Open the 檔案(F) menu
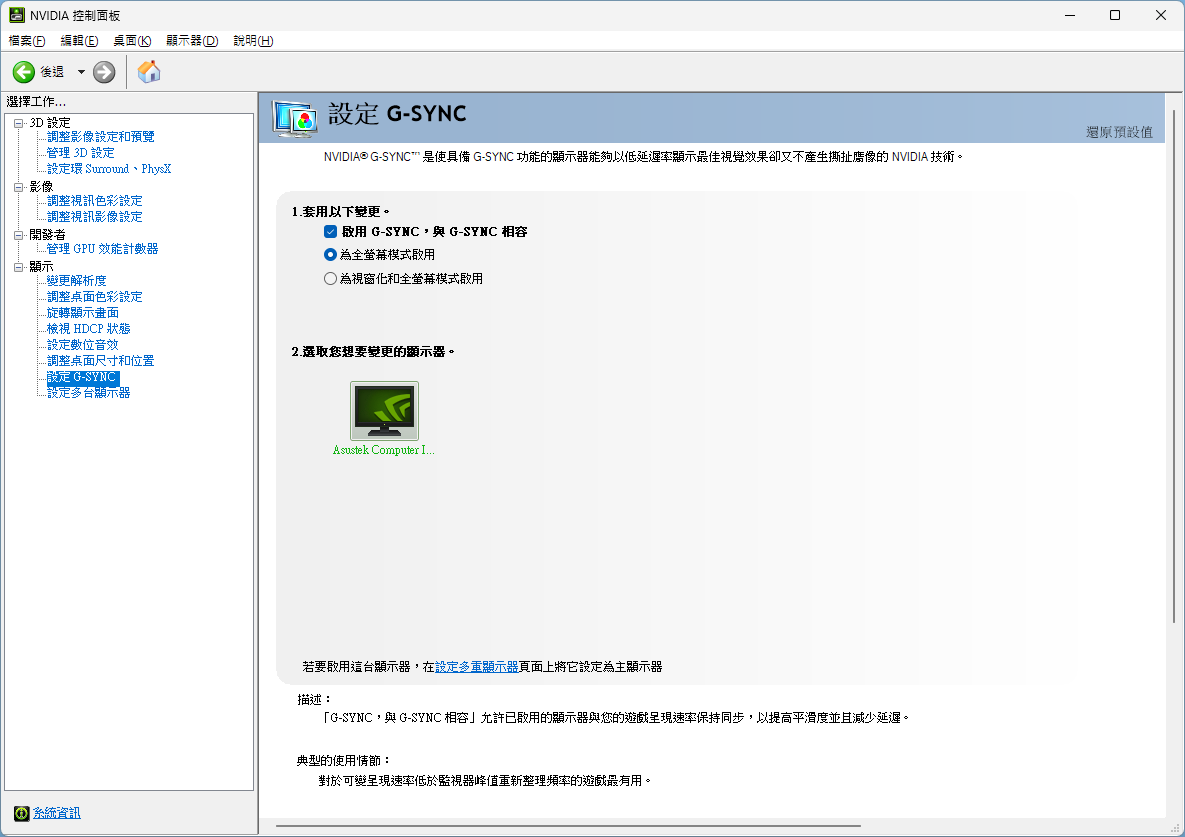Screen dimensions: 1185x837 (x=26, y=41)
